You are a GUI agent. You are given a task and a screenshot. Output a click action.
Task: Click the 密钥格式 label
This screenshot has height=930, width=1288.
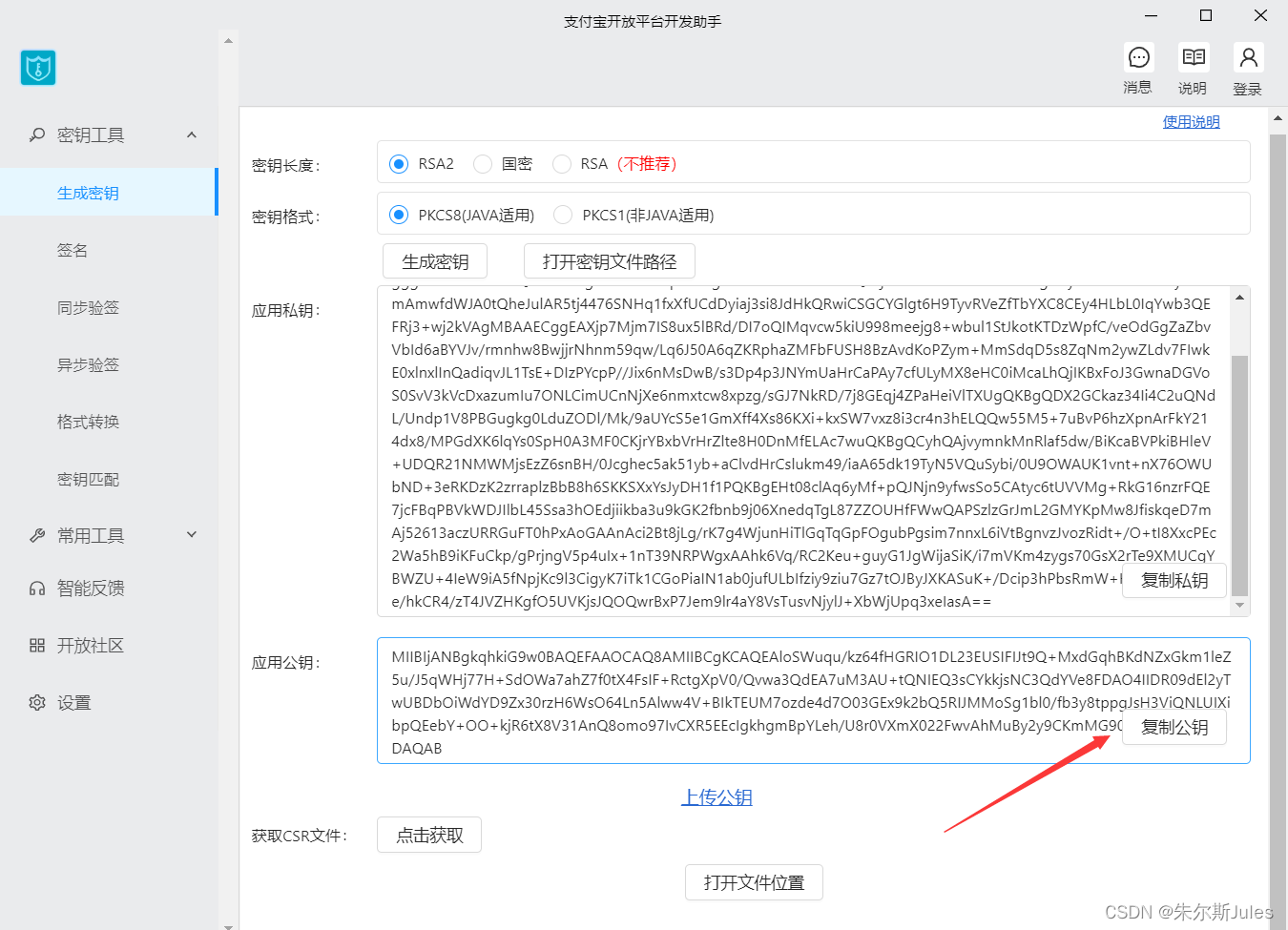(285, 217)
